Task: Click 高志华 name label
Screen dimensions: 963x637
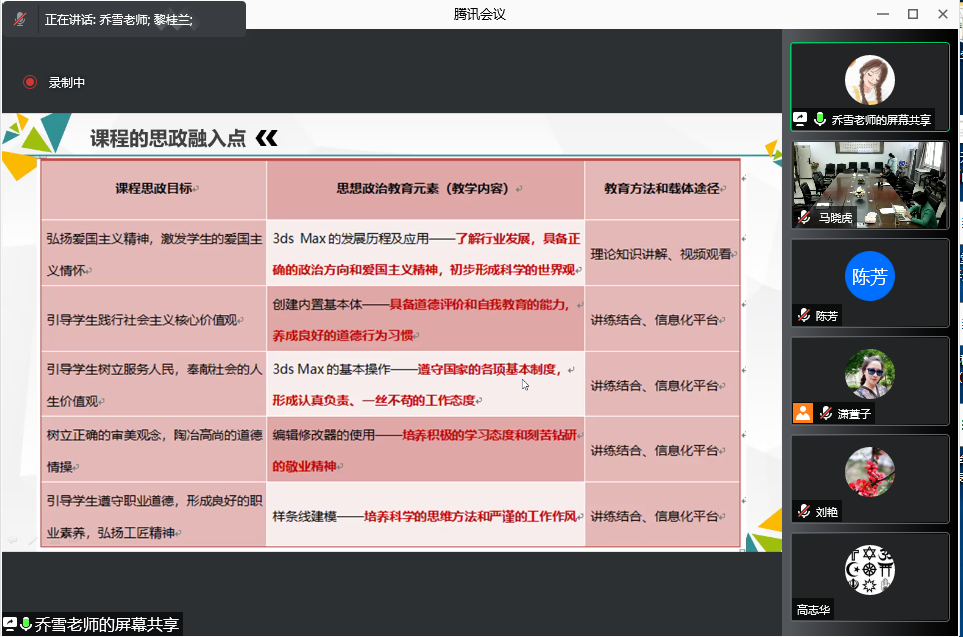Action: (813, 610)
